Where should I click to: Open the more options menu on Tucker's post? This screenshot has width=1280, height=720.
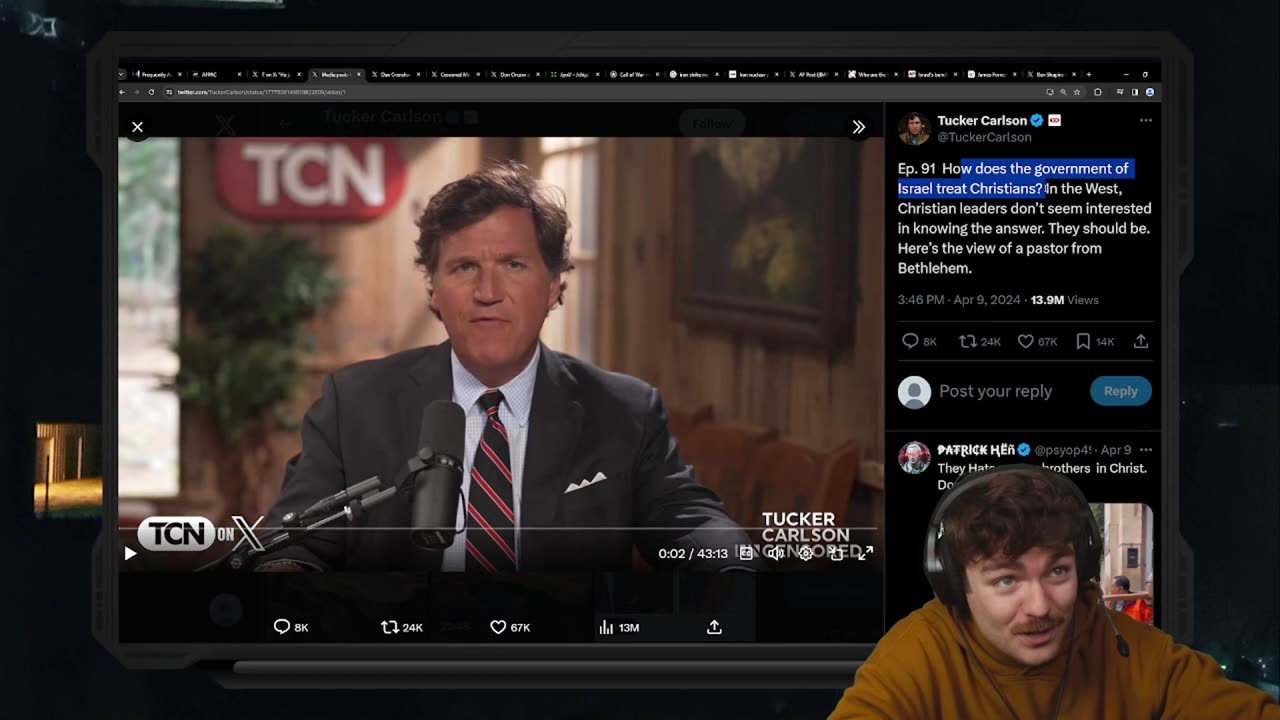click(1146, 120)
